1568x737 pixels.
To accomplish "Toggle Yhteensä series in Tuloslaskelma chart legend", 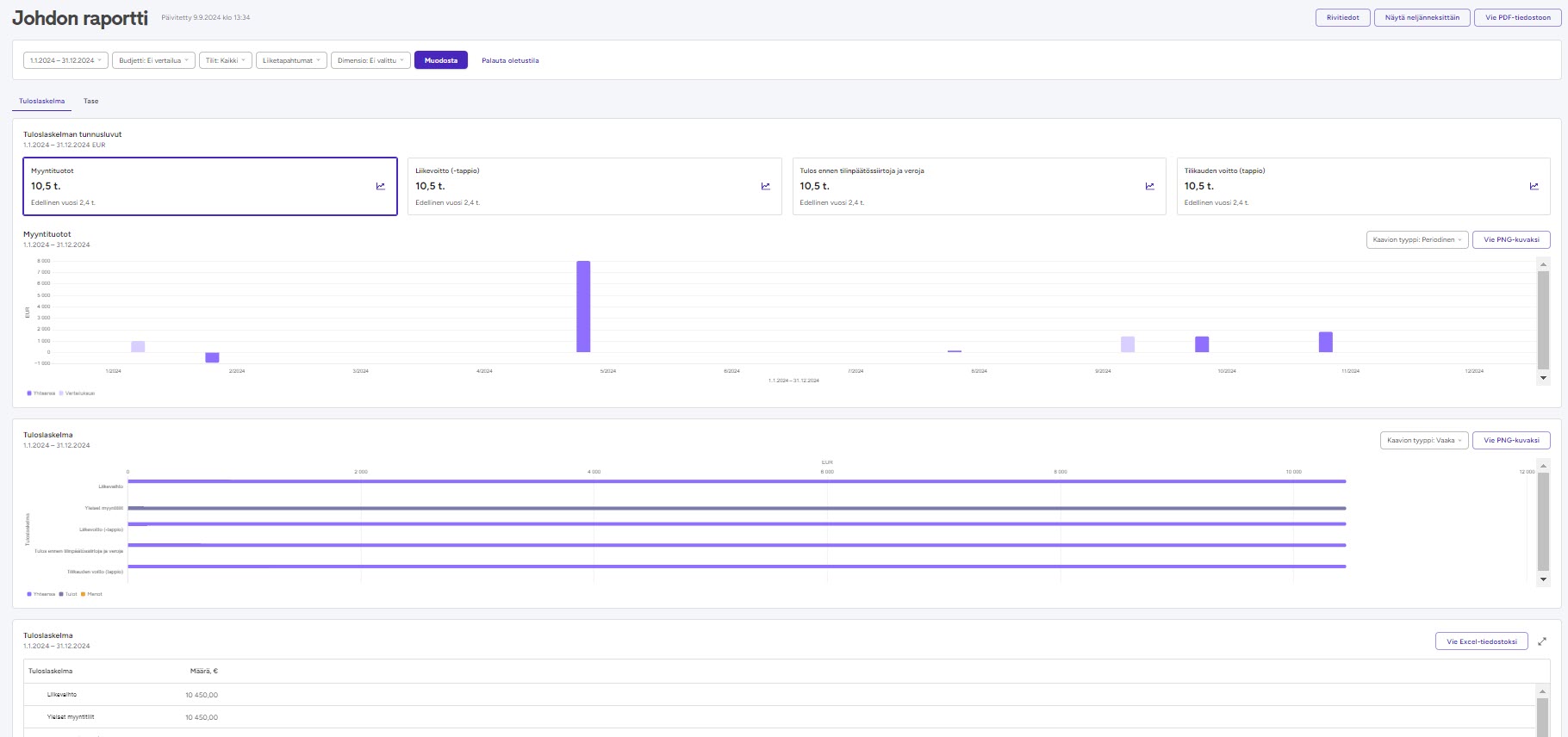I will pos(40,594).
